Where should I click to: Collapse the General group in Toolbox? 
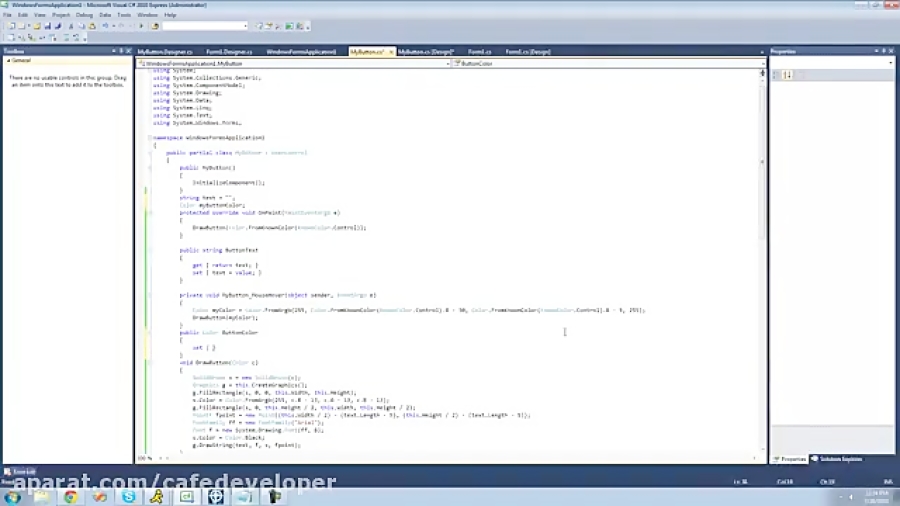[9, 60]
